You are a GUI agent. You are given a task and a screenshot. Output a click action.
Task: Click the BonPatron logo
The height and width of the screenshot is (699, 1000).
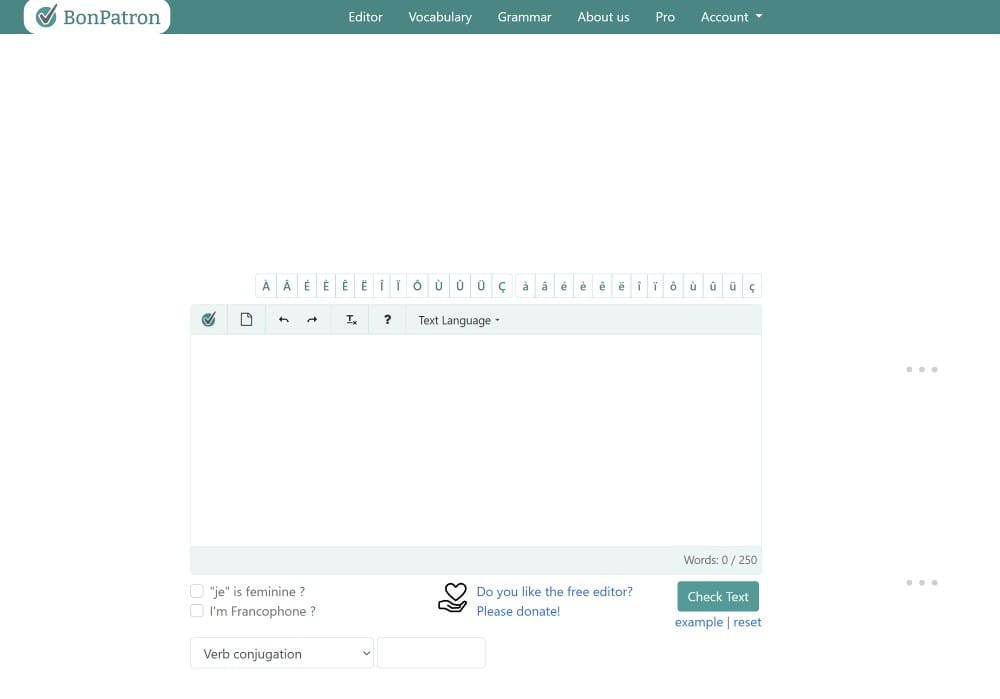[x=97, y=17]
